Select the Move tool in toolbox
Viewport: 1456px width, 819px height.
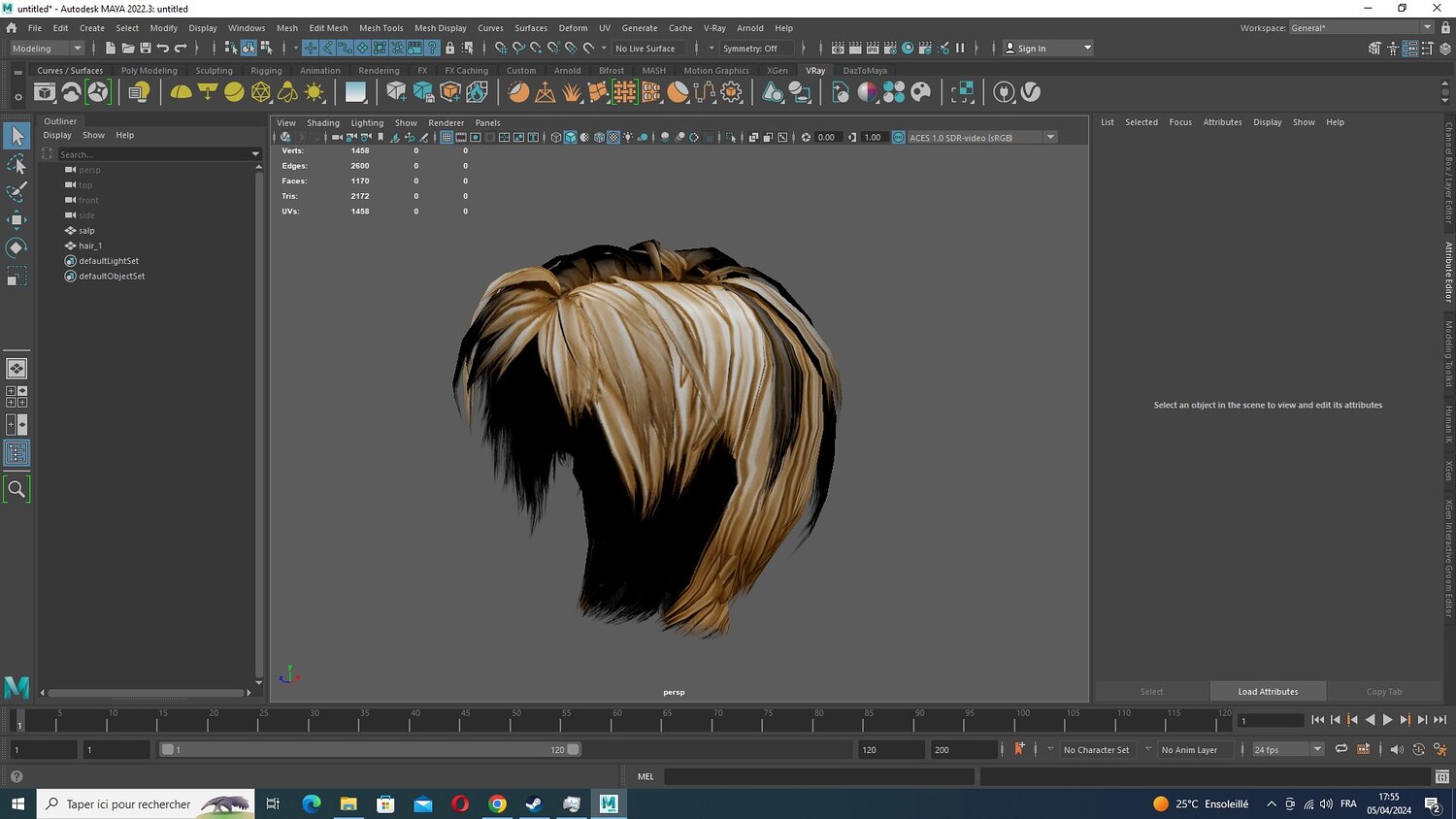click(17, 220)
